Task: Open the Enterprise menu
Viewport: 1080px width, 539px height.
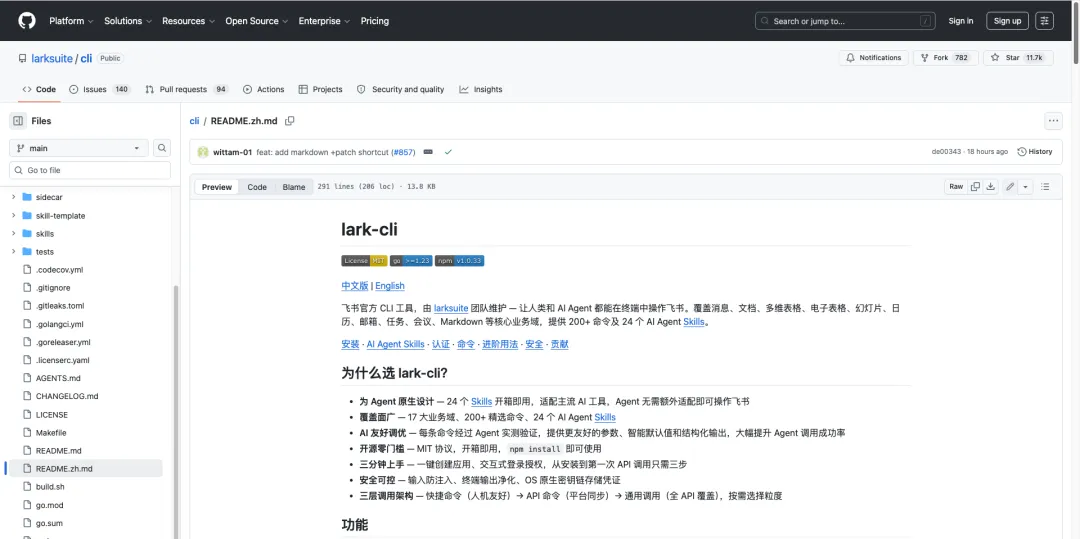Action: click(x=324, y=21)
